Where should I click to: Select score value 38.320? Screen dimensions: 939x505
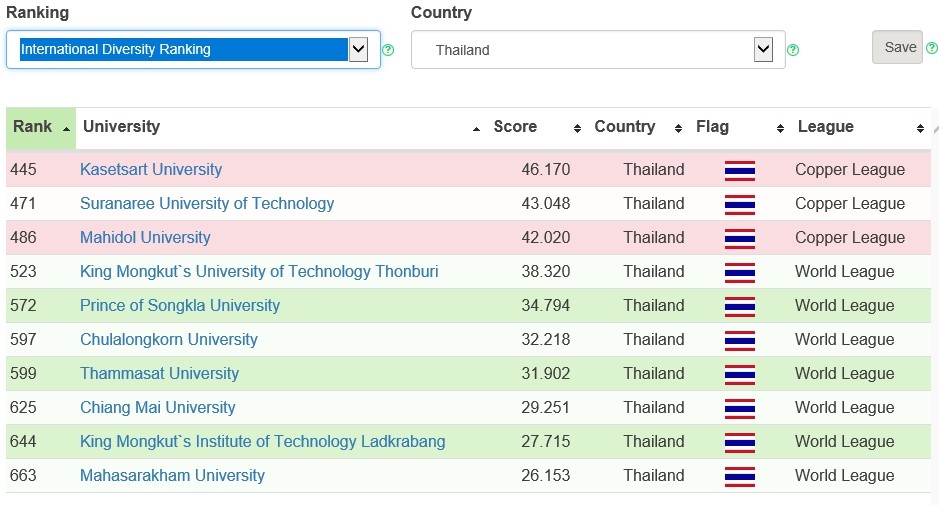point(546,272)
